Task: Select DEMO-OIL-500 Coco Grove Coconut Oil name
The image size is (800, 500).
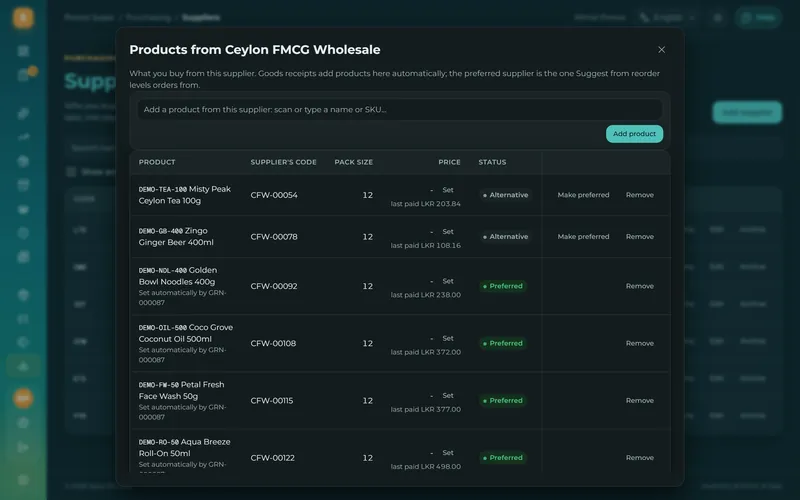Action: (x=186, y=333)
